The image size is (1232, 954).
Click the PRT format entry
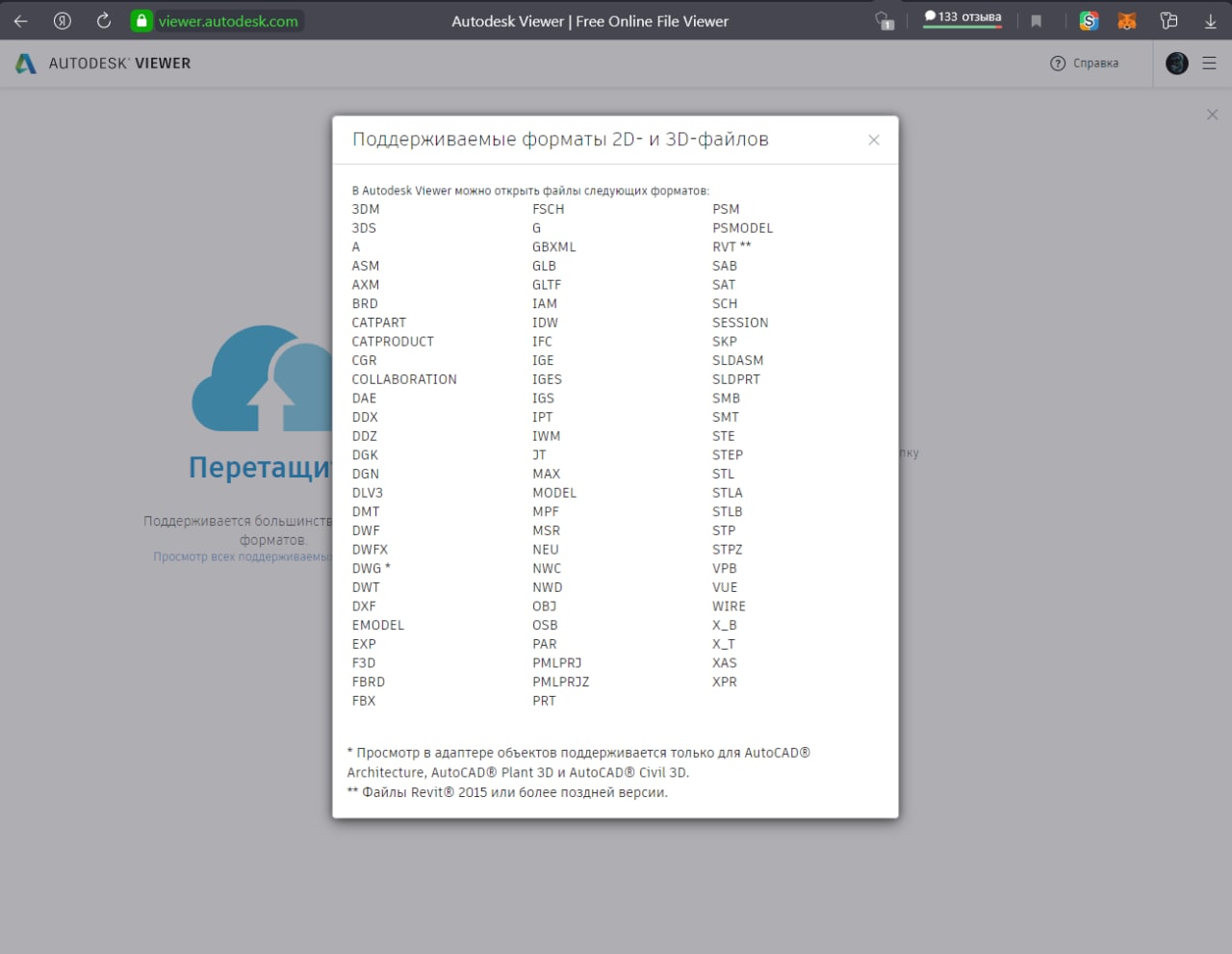[545, 701]
